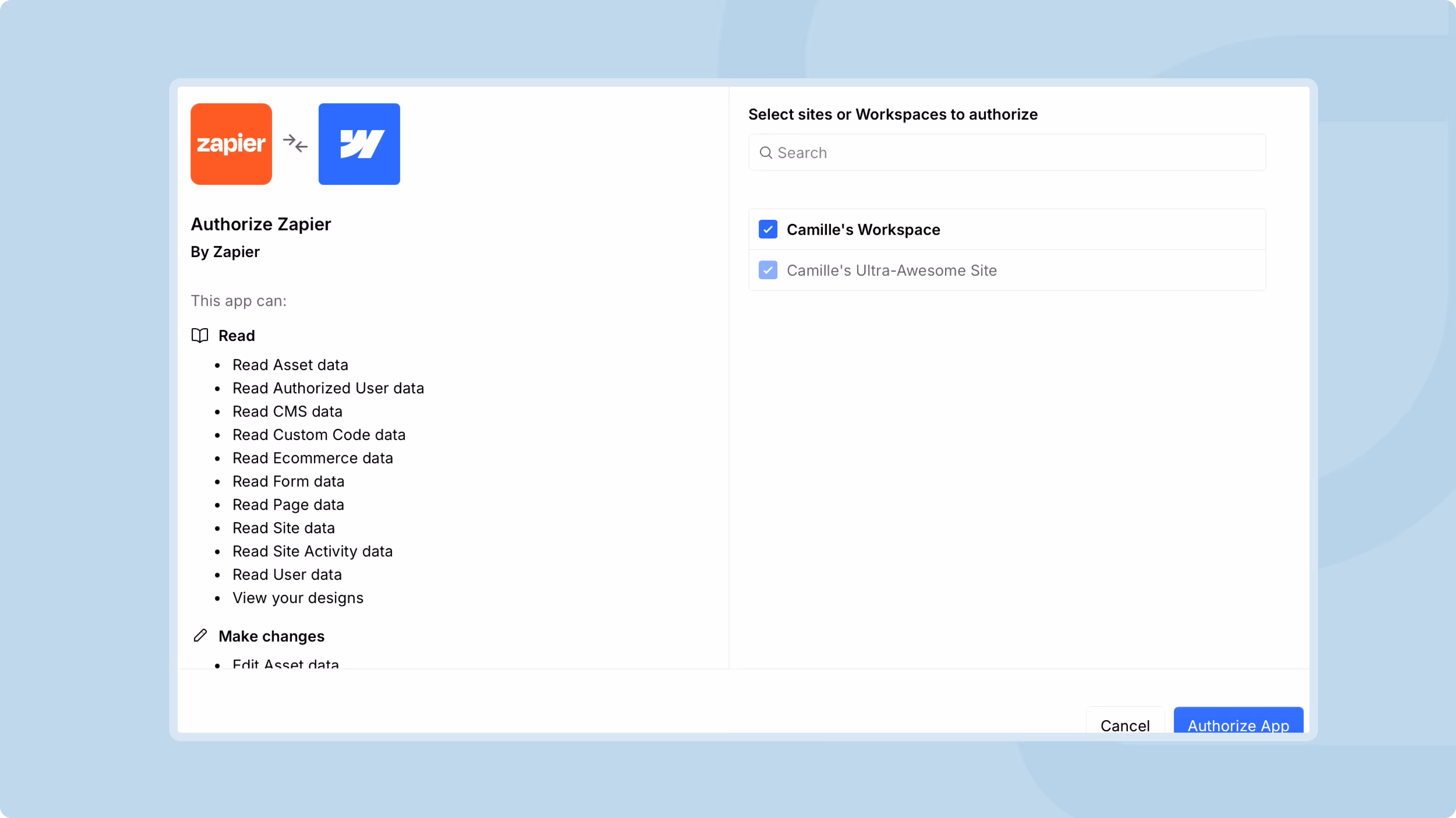Click 'Read Asset data' permission item
Viewport: 1456px width, 818px height.
tap(290, 365)
